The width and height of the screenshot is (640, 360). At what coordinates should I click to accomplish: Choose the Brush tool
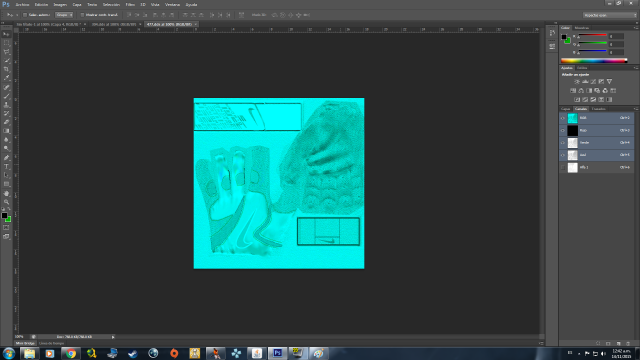point(6,96)
